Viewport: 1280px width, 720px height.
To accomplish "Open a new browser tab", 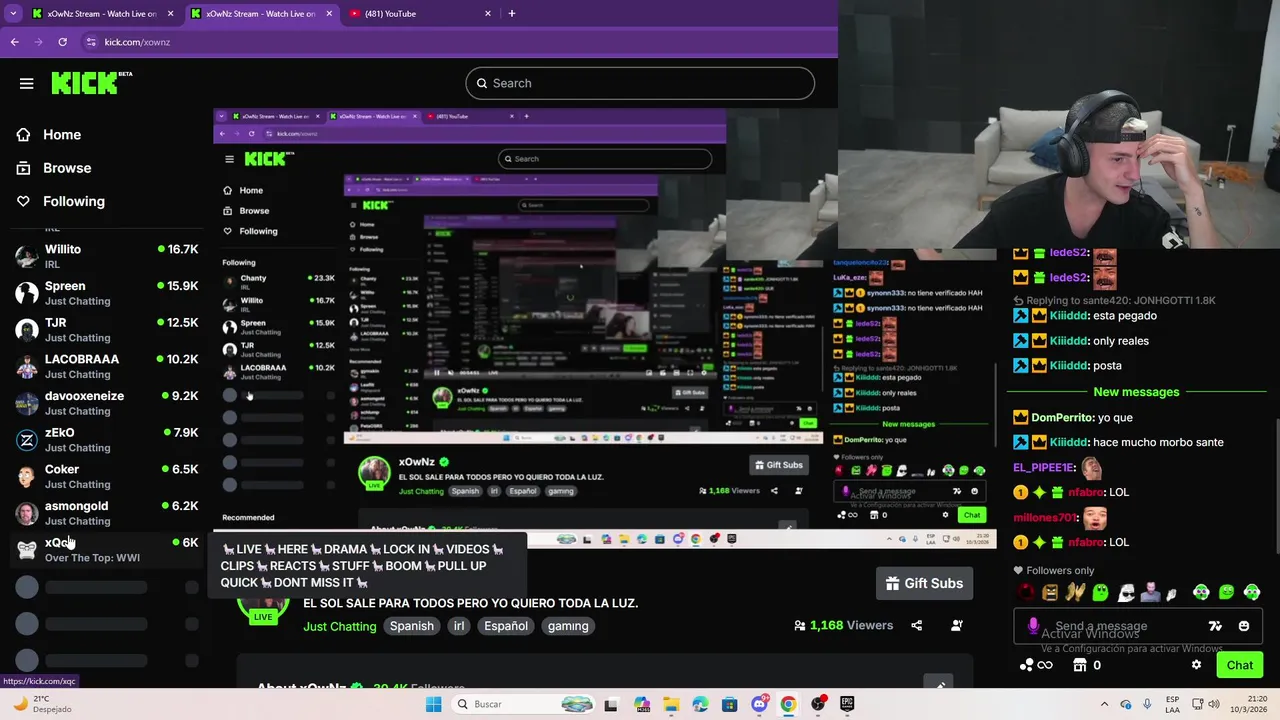I will [512, 14].
